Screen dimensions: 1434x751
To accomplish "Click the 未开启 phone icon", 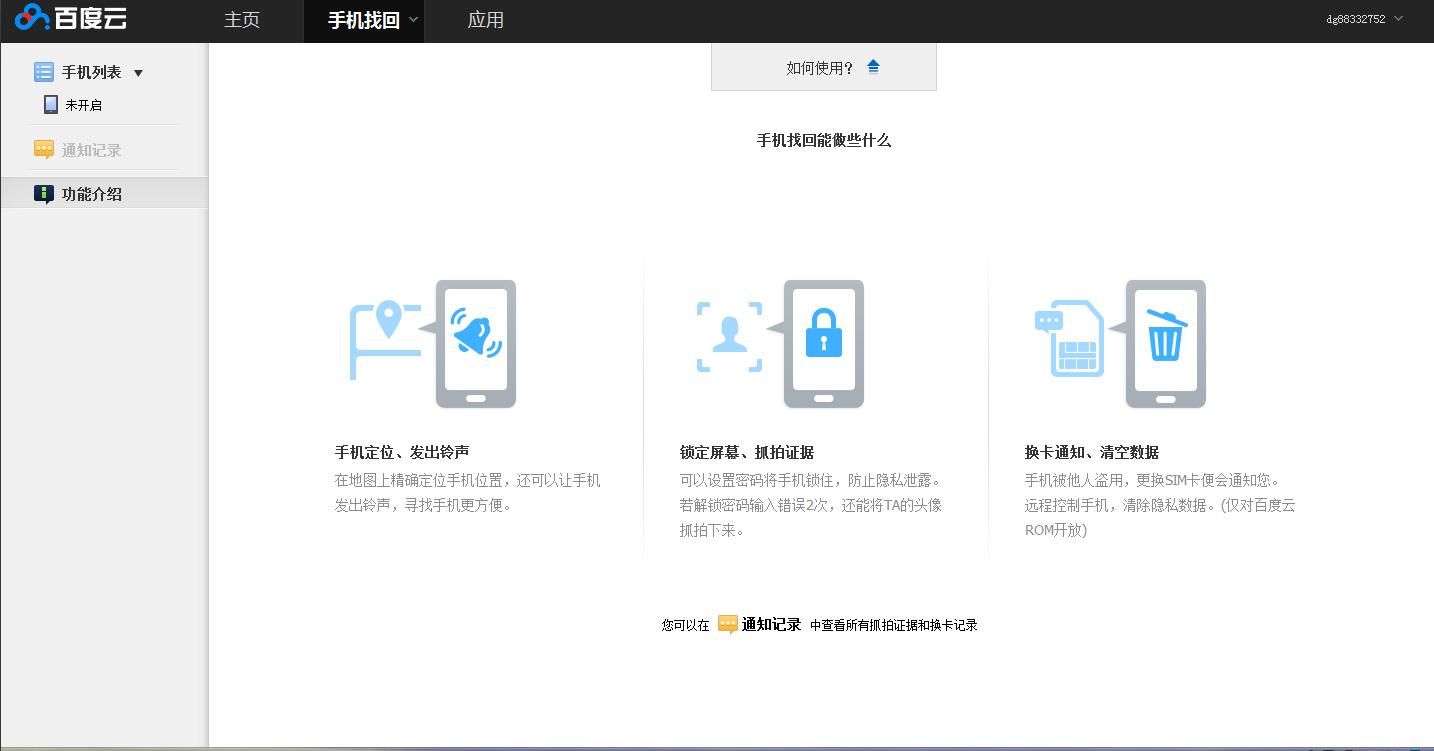I will (x=49, y=103).
